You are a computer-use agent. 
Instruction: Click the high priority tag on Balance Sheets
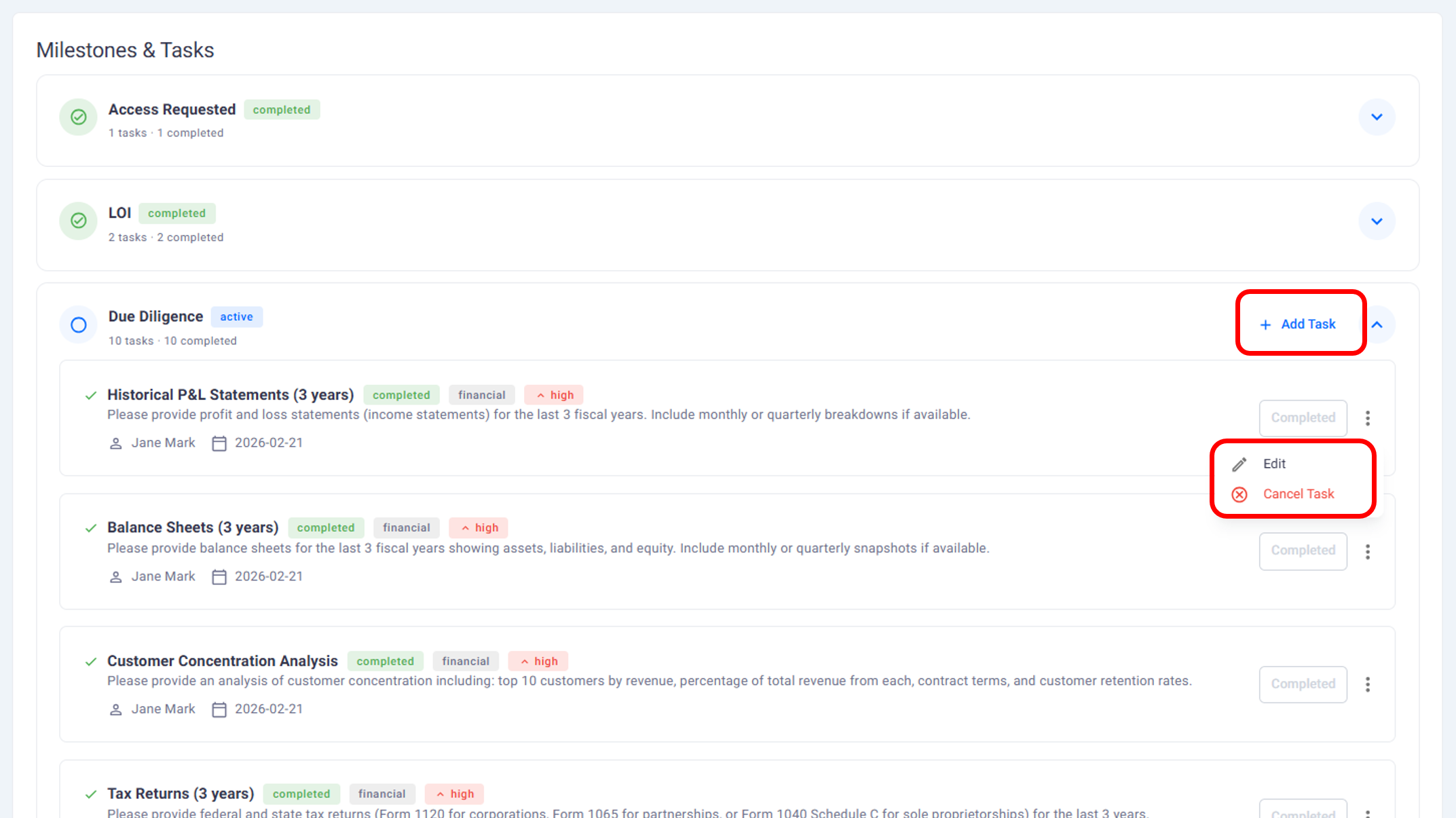tap(479, 528)
